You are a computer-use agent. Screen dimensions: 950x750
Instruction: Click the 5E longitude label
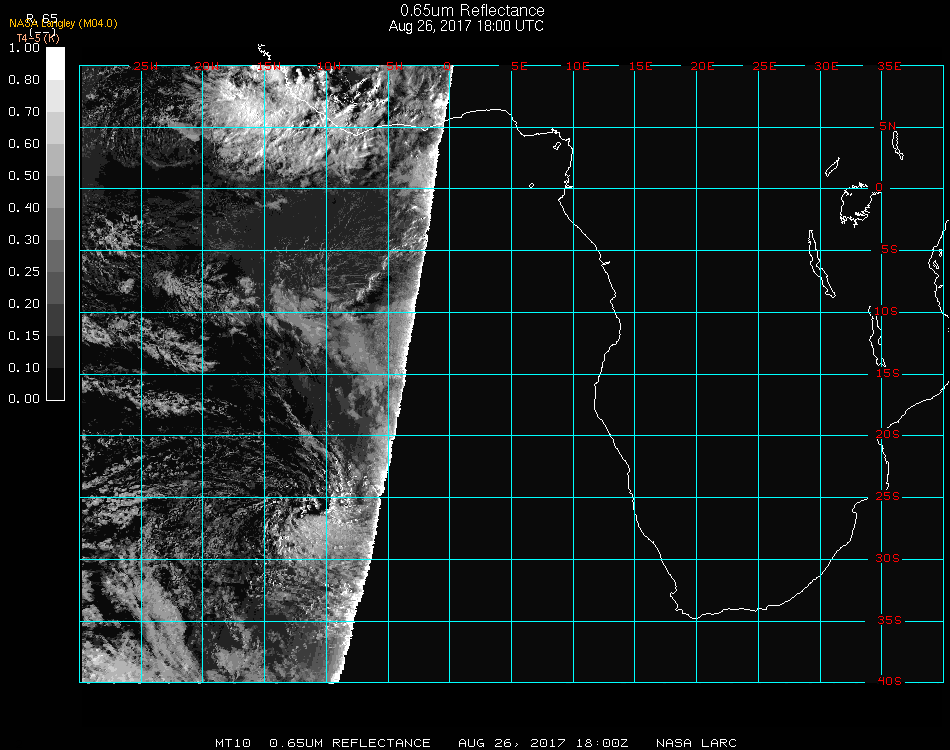pyautogui.click(x=519, y=66)
